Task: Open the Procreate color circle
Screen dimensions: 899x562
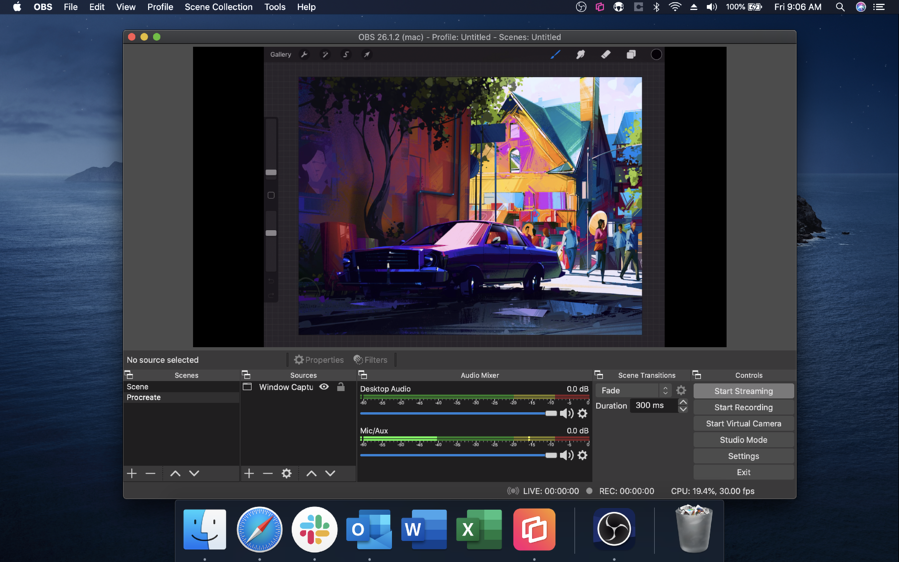Action: point(656,54)
